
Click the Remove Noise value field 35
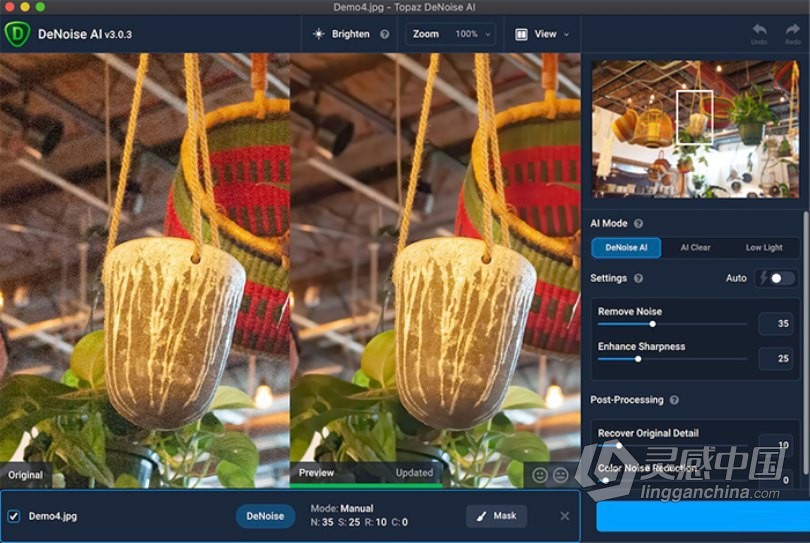tap(776, 323)
